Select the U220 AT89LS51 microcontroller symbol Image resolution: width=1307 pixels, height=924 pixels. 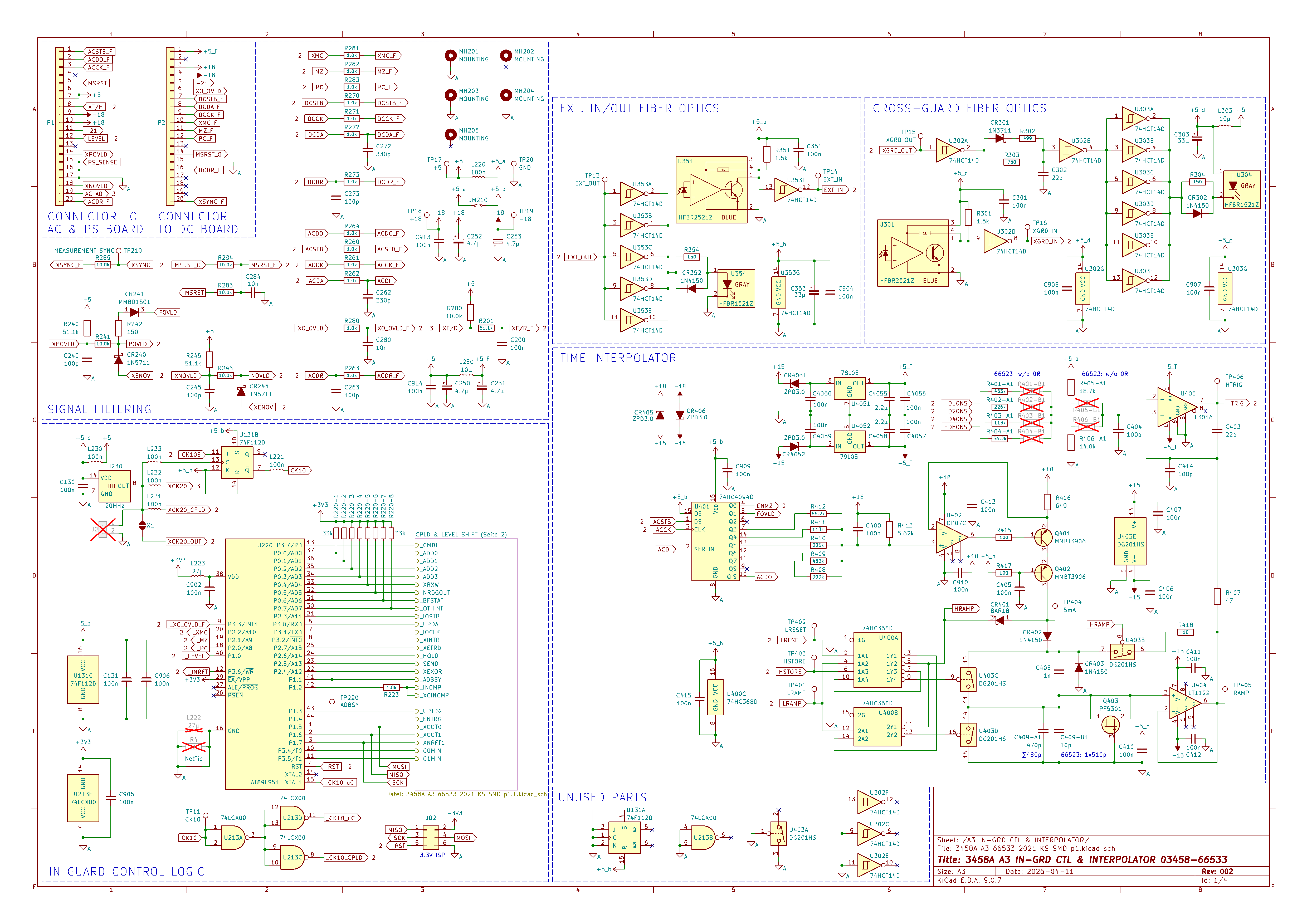tap(265, 664)
